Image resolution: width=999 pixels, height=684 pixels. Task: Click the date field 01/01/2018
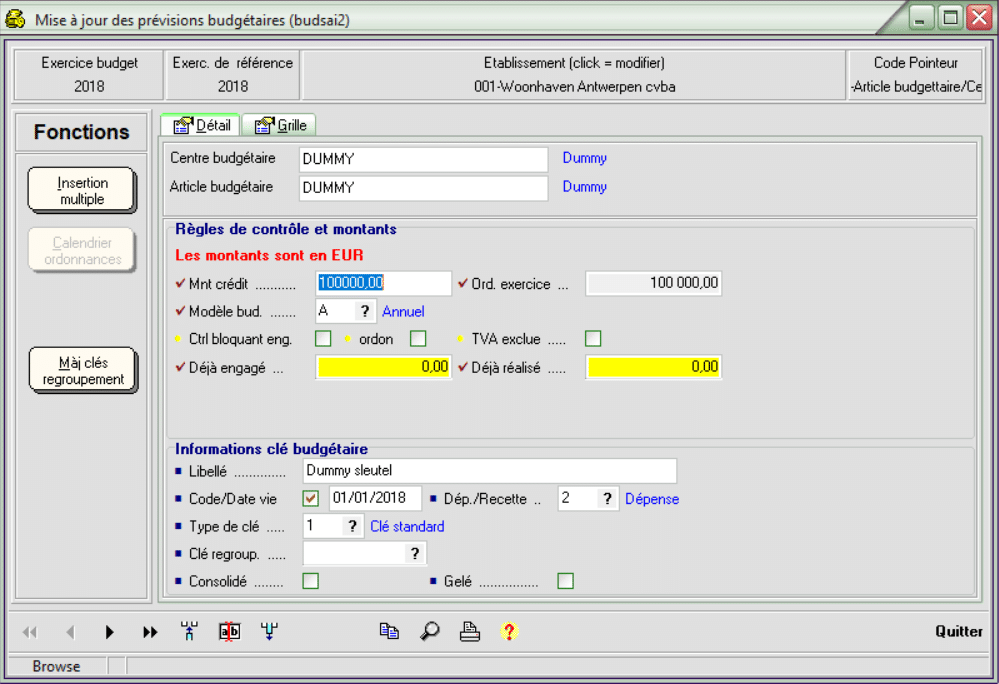(375, 498)
